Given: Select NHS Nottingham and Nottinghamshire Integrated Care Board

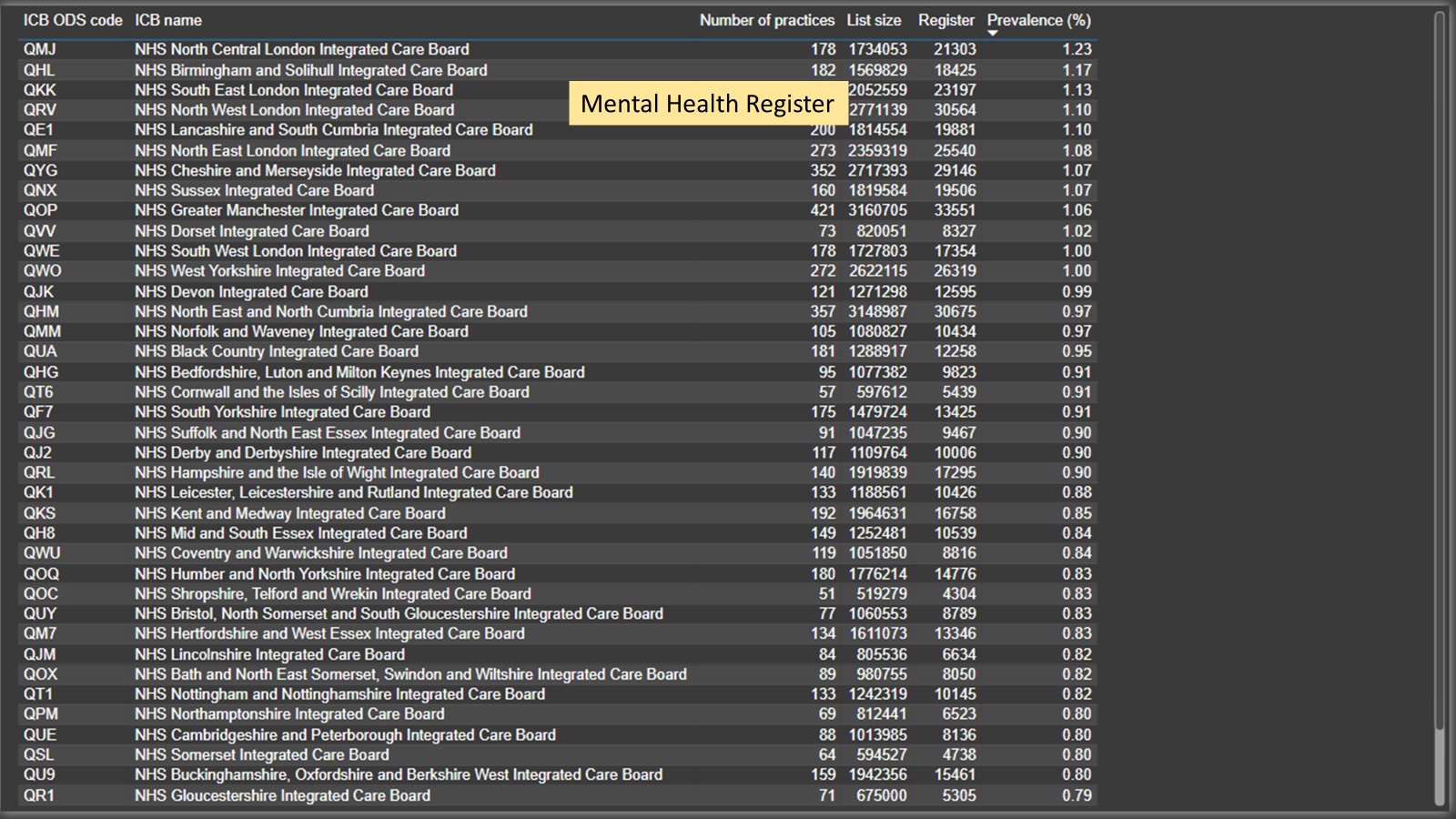Looking at the screenshot, I should (340, 694).
